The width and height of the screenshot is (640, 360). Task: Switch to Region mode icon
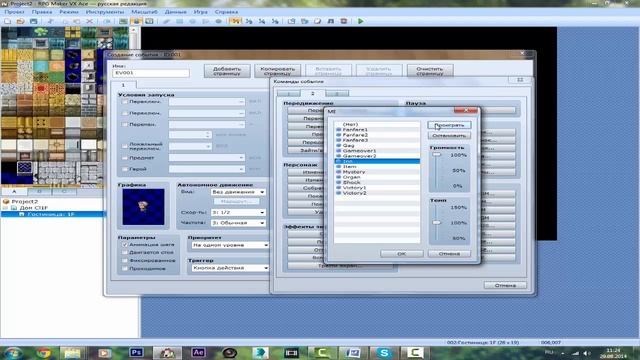[149, 21]
